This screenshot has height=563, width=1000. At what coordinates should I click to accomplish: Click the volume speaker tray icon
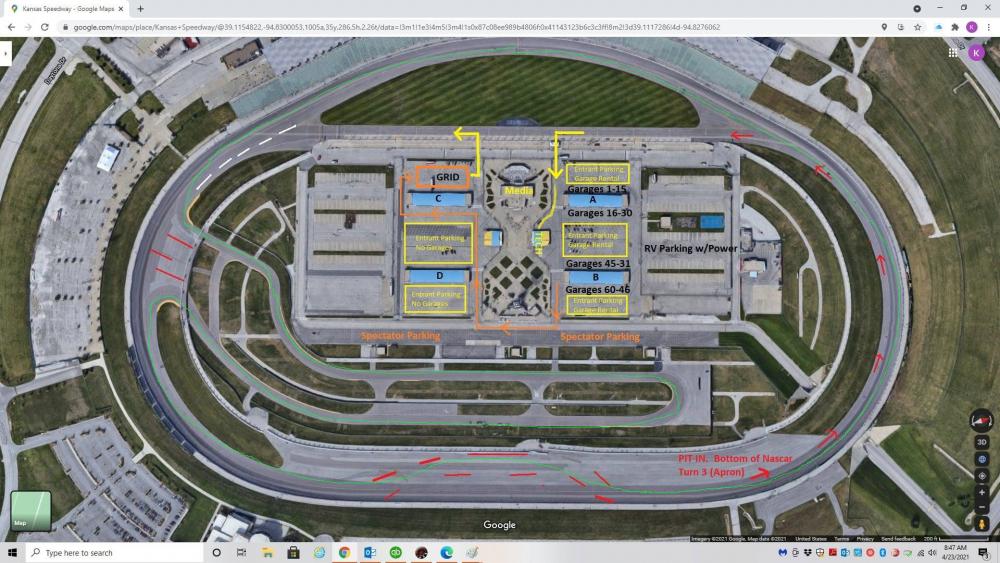coord(932,552)
